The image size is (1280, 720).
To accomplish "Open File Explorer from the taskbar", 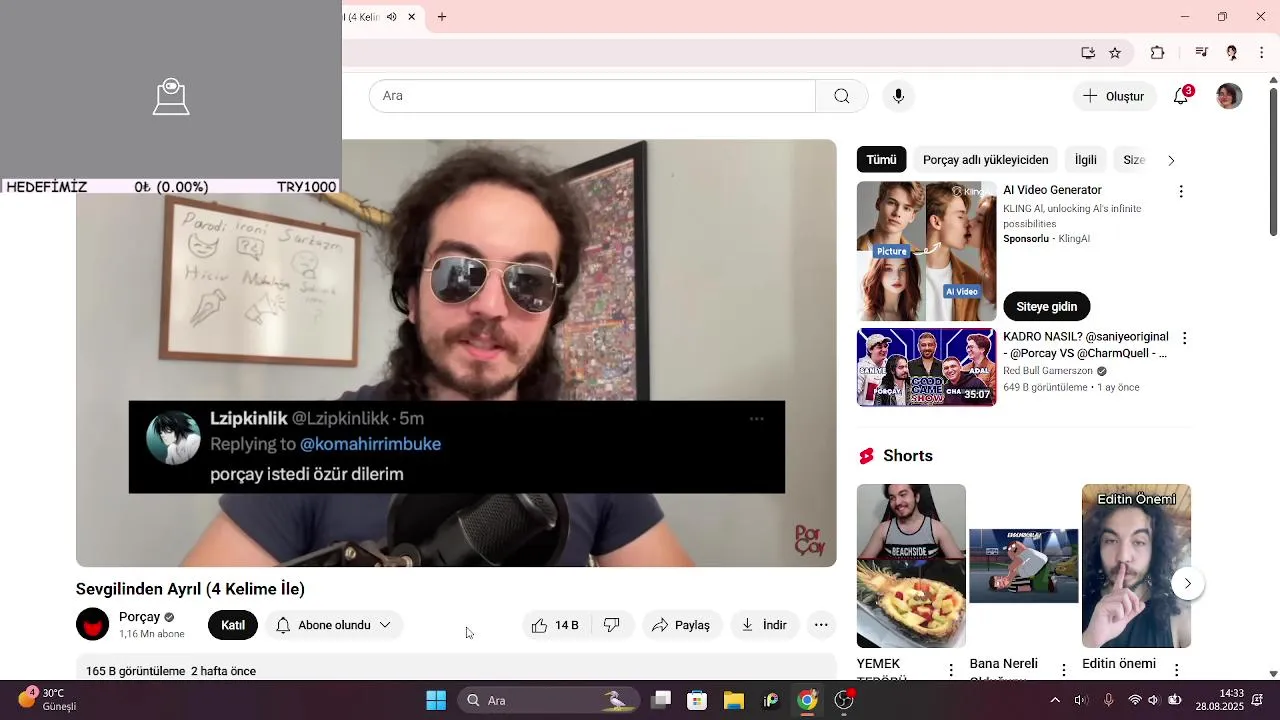I will (734, 700).
